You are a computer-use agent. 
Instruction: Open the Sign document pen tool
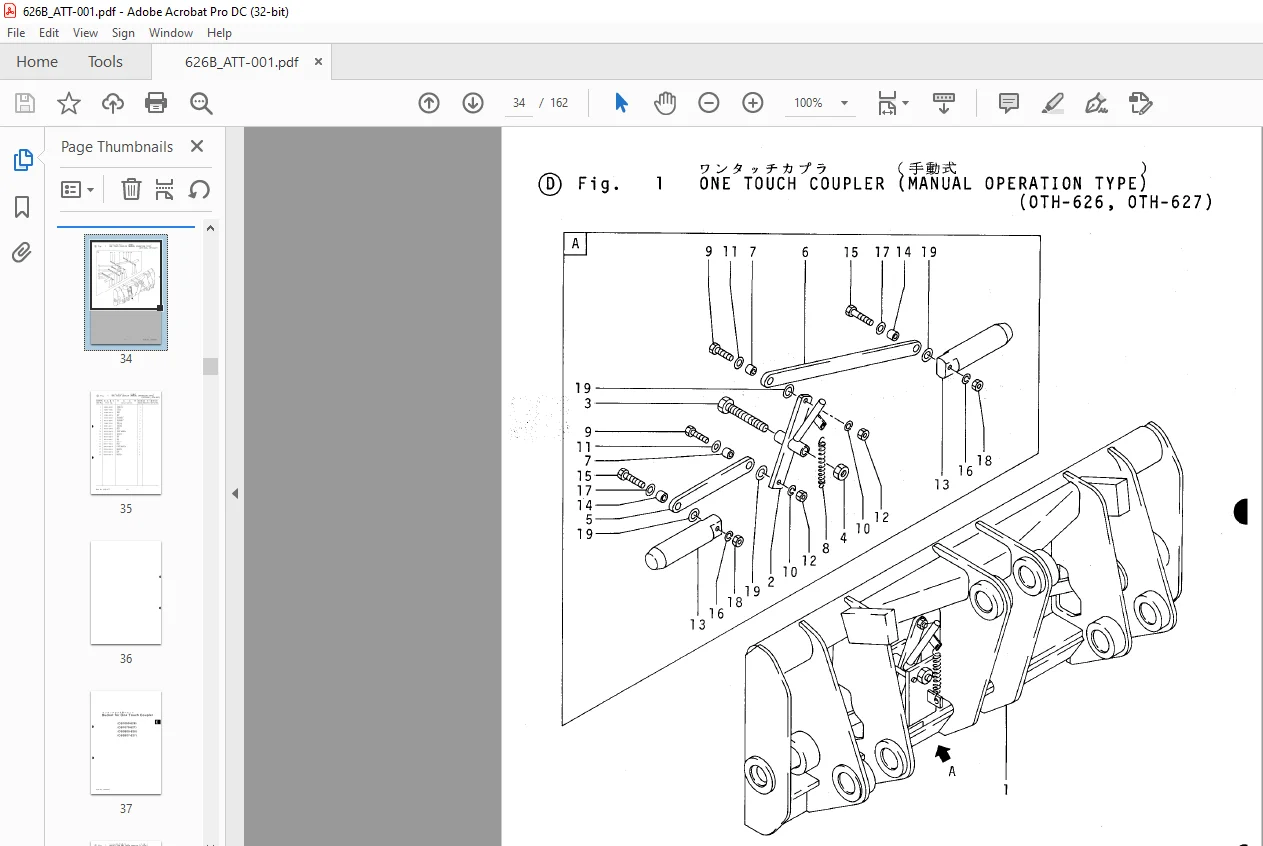click(1097, 103)
